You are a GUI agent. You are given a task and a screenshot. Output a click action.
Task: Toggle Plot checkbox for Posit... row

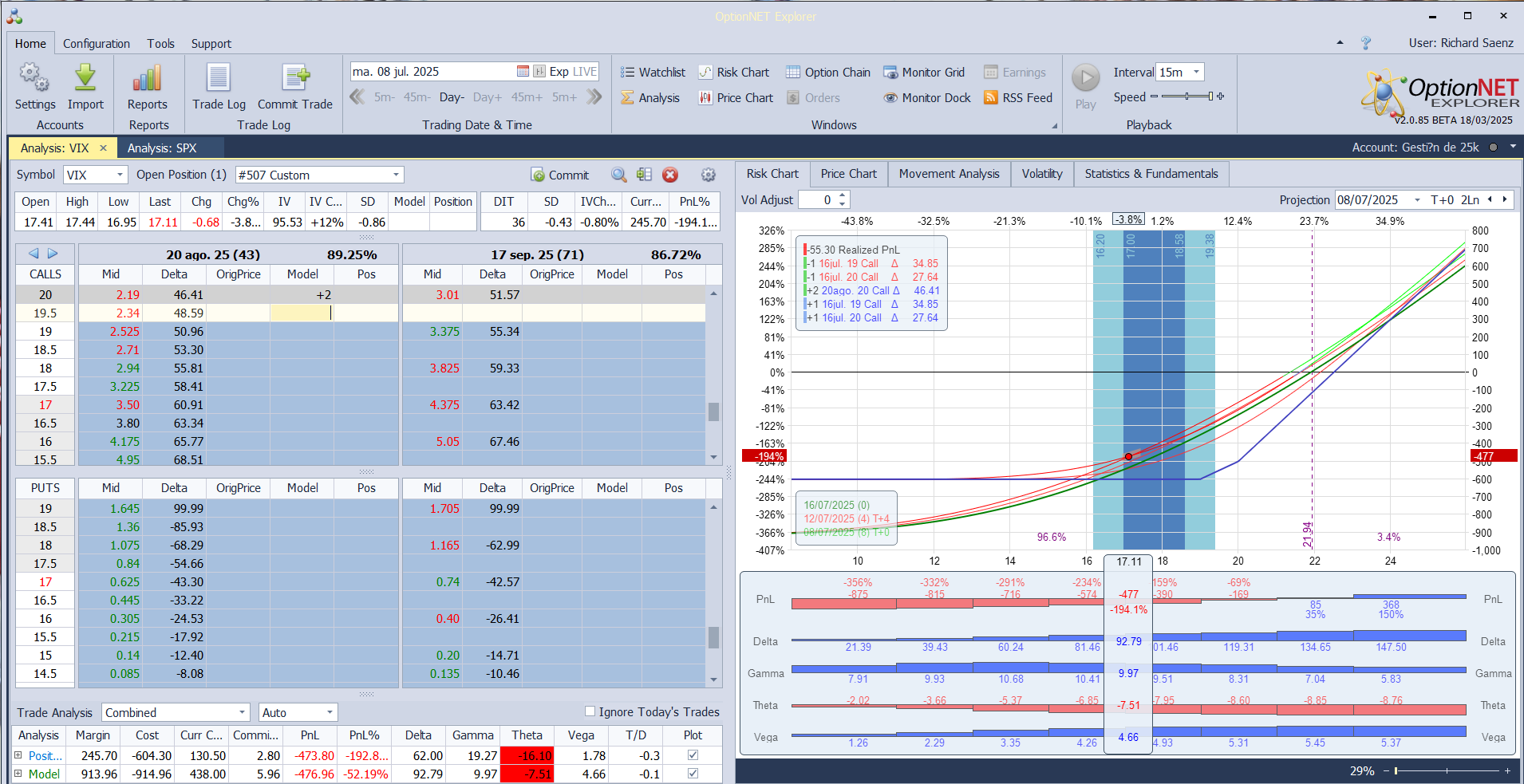[x=693, y=754]
